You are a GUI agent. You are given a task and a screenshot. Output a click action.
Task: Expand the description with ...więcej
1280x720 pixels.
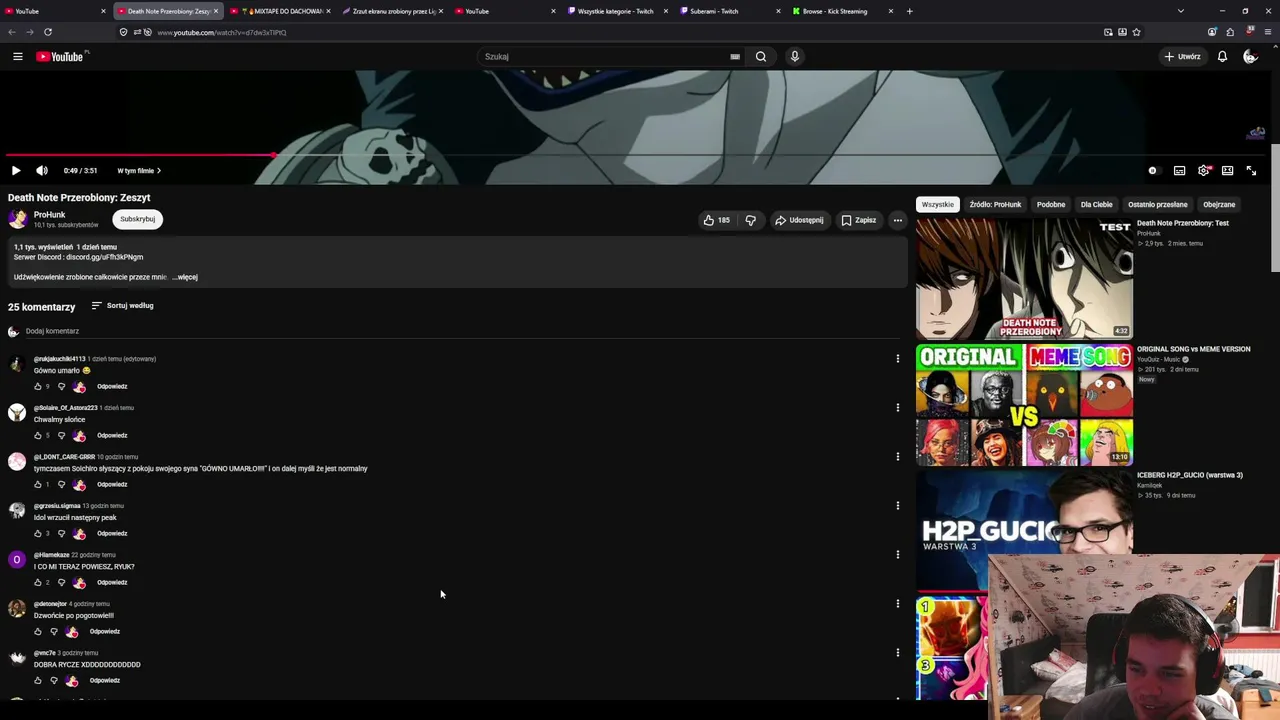(185, 277)
